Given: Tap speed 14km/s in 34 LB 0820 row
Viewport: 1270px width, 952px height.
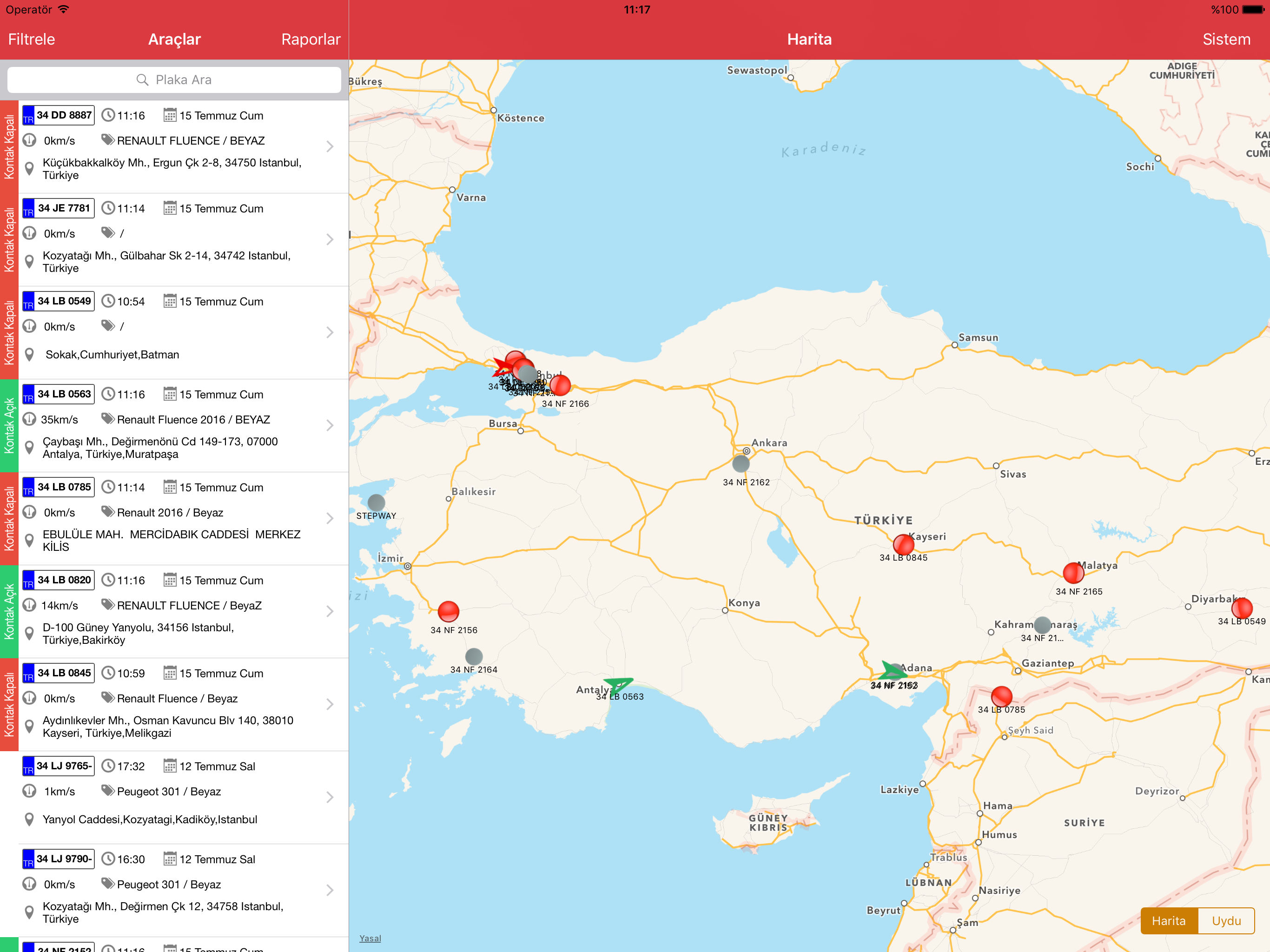Looking at the screenshot, I should [59, 605].
